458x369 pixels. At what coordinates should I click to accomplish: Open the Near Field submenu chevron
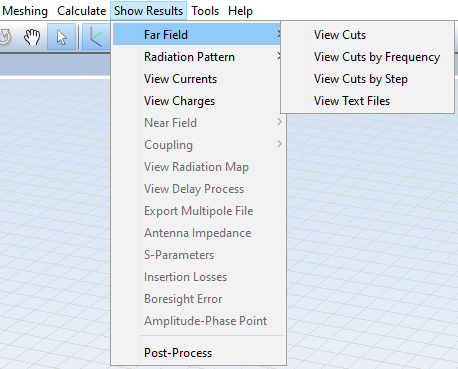click(279, 122)
